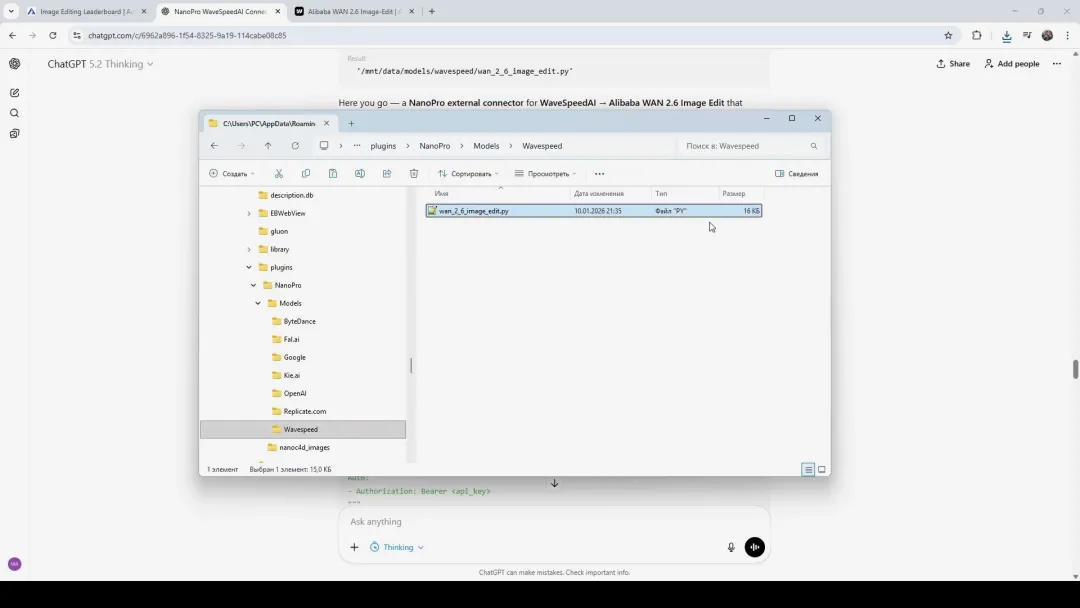Image resolution: width=1080 pixels, height=608 pixels.
Task: Open Thinking mode dropdown in chat box
Action: (x=397, y=547)
